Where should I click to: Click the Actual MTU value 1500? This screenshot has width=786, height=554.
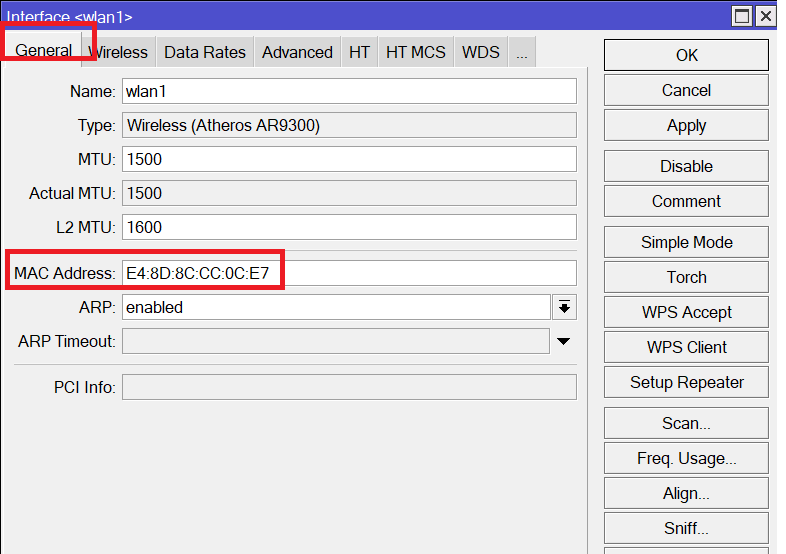[349, 194]
